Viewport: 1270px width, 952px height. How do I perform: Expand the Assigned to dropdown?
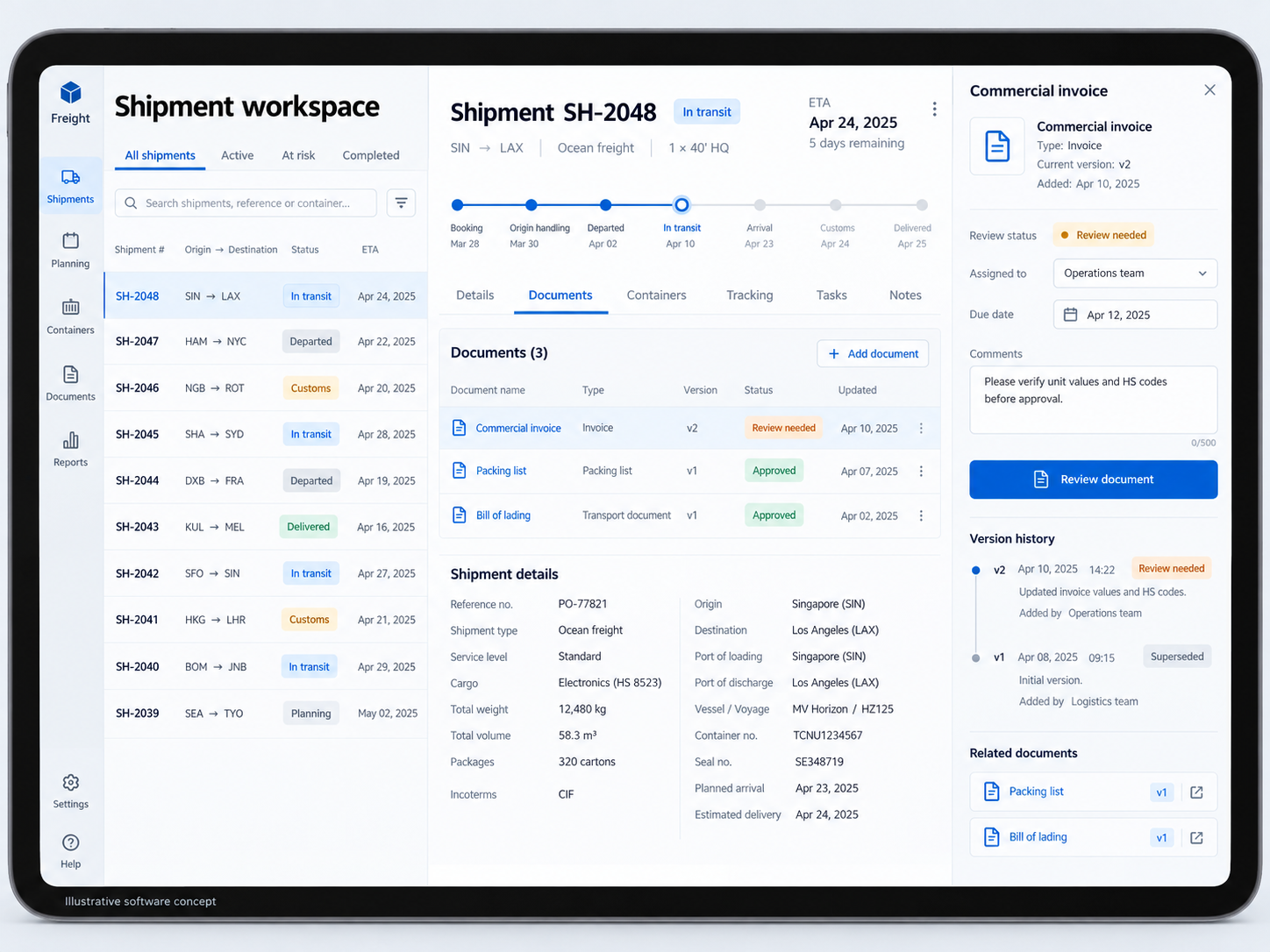click(1135, 274)
